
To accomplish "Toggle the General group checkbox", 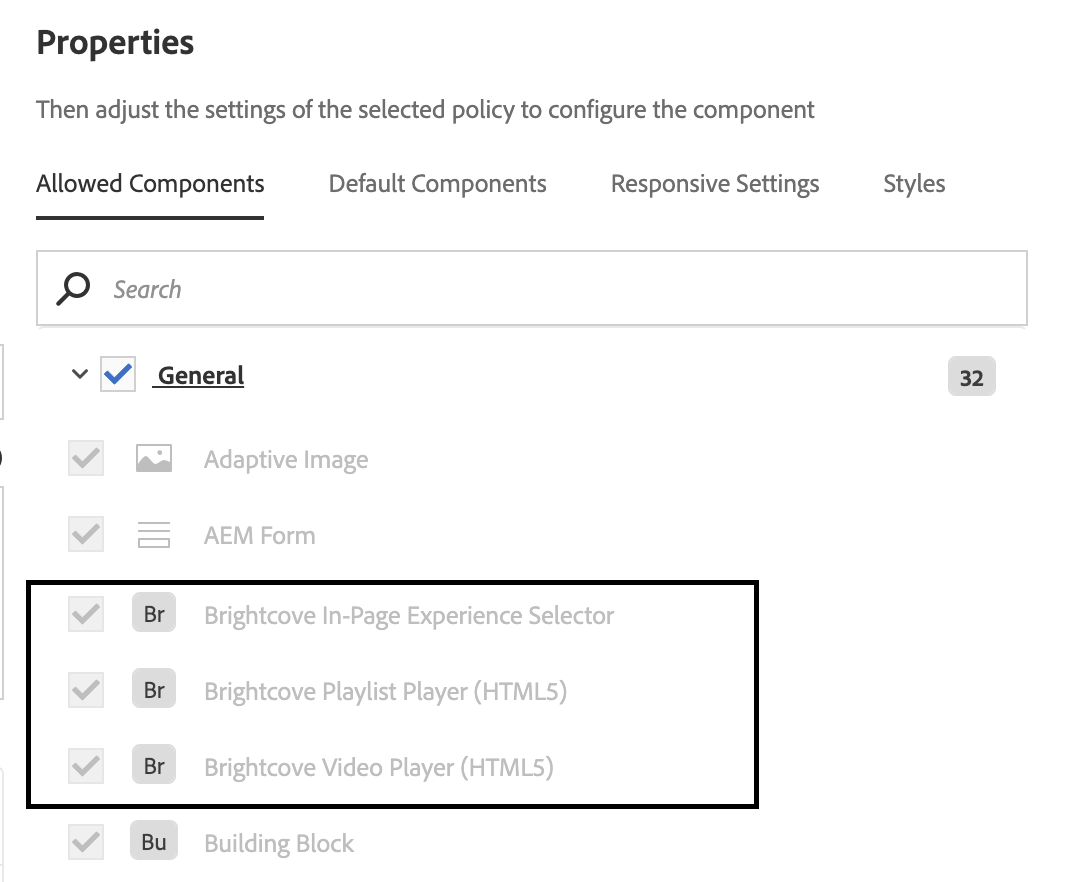I will tap(117, 374).
